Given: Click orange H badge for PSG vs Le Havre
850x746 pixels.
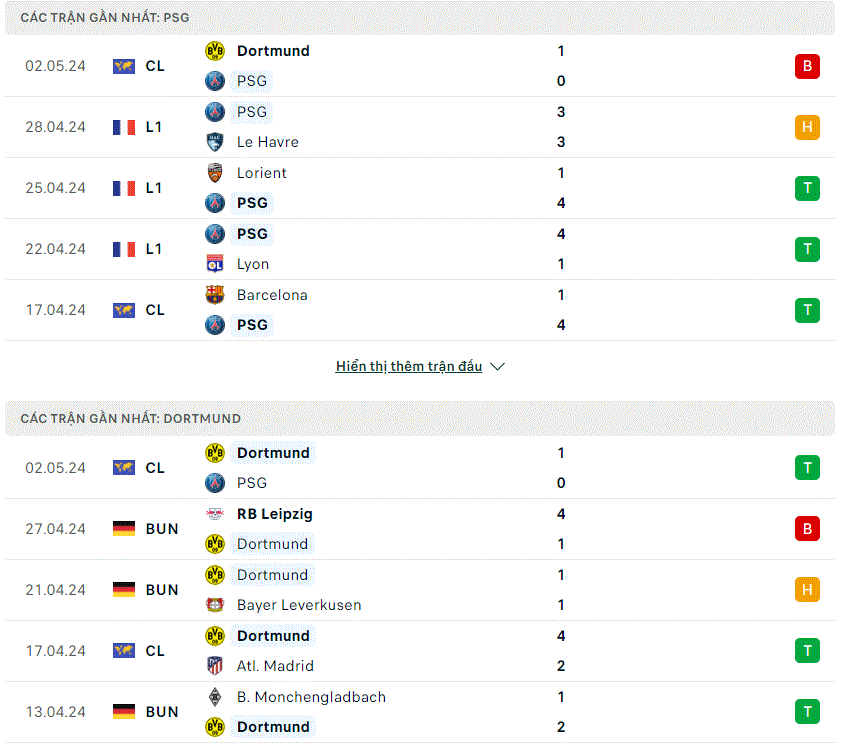Looking at the screenshot, I should point(807,127).
